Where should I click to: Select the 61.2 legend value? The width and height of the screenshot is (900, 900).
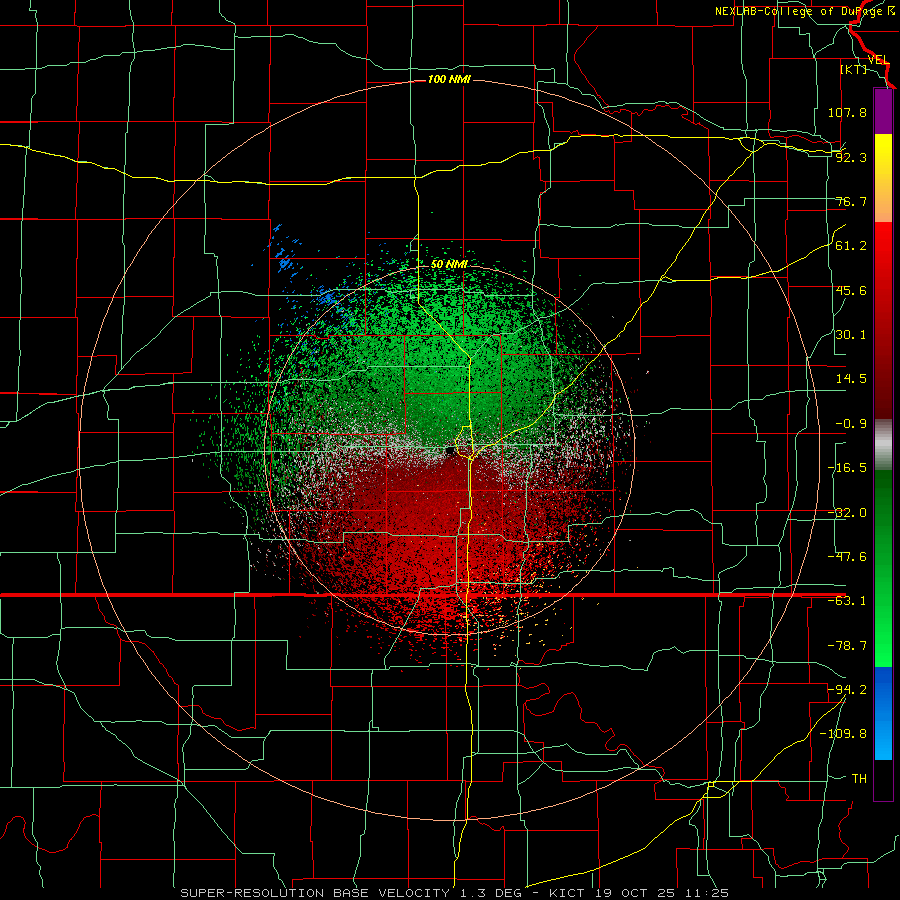851,246
